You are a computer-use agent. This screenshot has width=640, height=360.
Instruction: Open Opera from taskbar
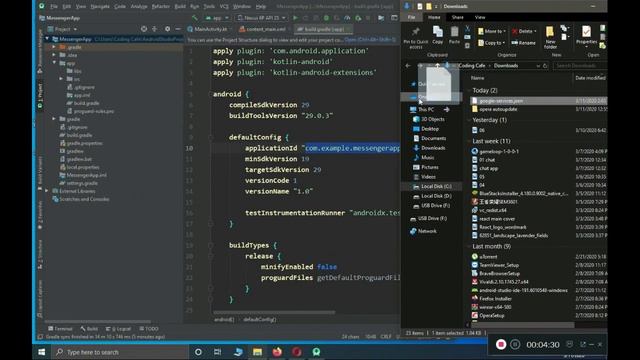pos(297,352)
